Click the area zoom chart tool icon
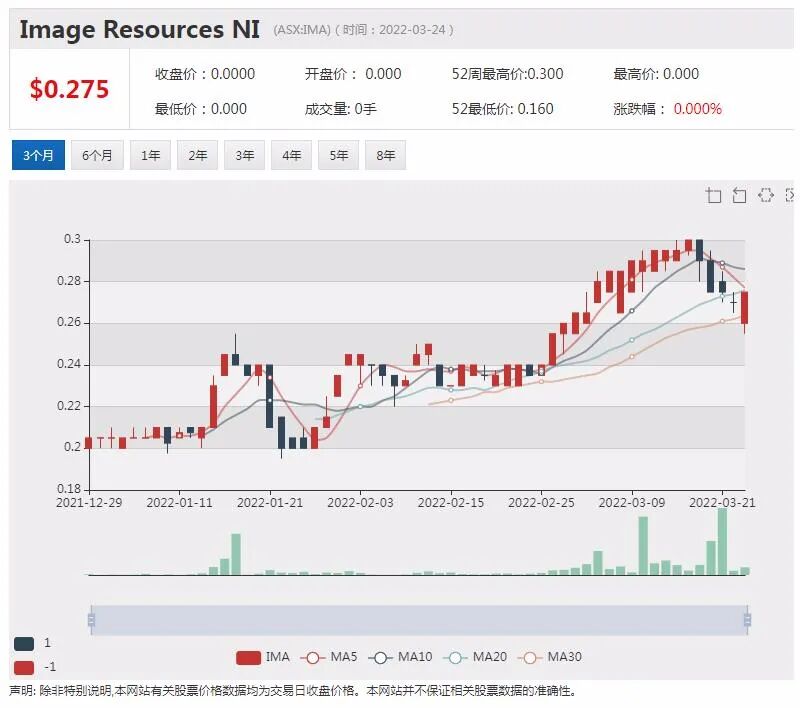Screen dimensions: 800x708 [x=713, y=195]
